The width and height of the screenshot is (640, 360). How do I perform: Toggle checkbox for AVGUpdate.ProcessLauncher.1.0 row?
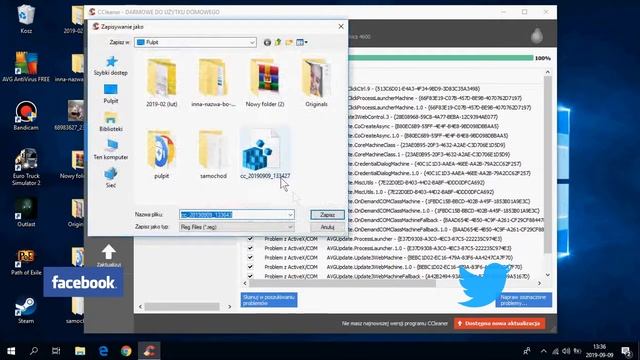pos(250,248)
